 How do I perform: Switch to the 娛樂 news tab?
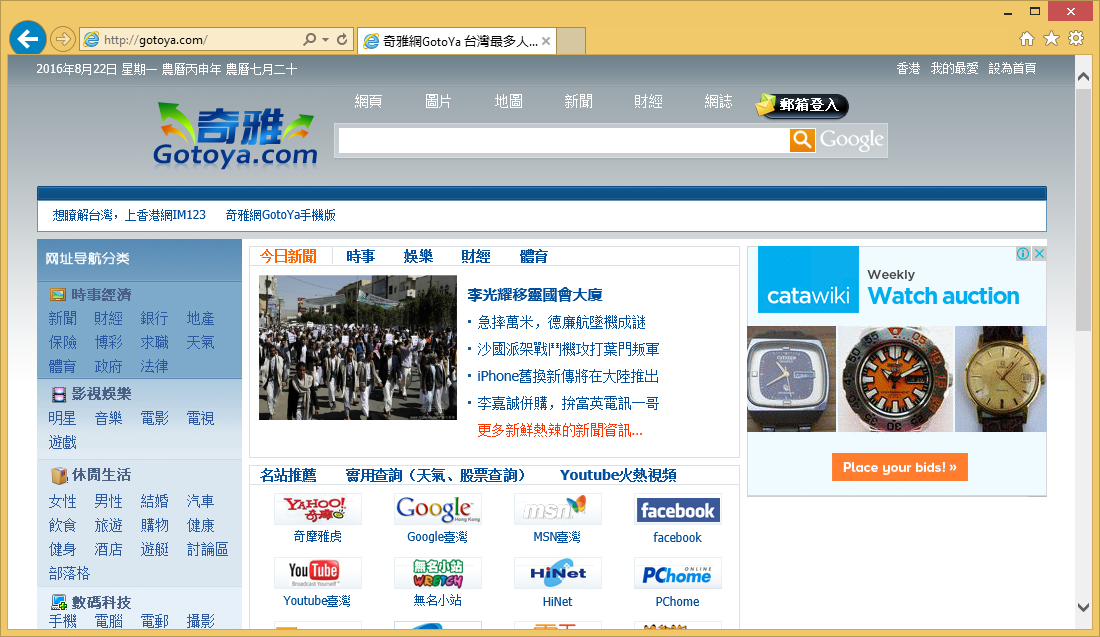418,256
